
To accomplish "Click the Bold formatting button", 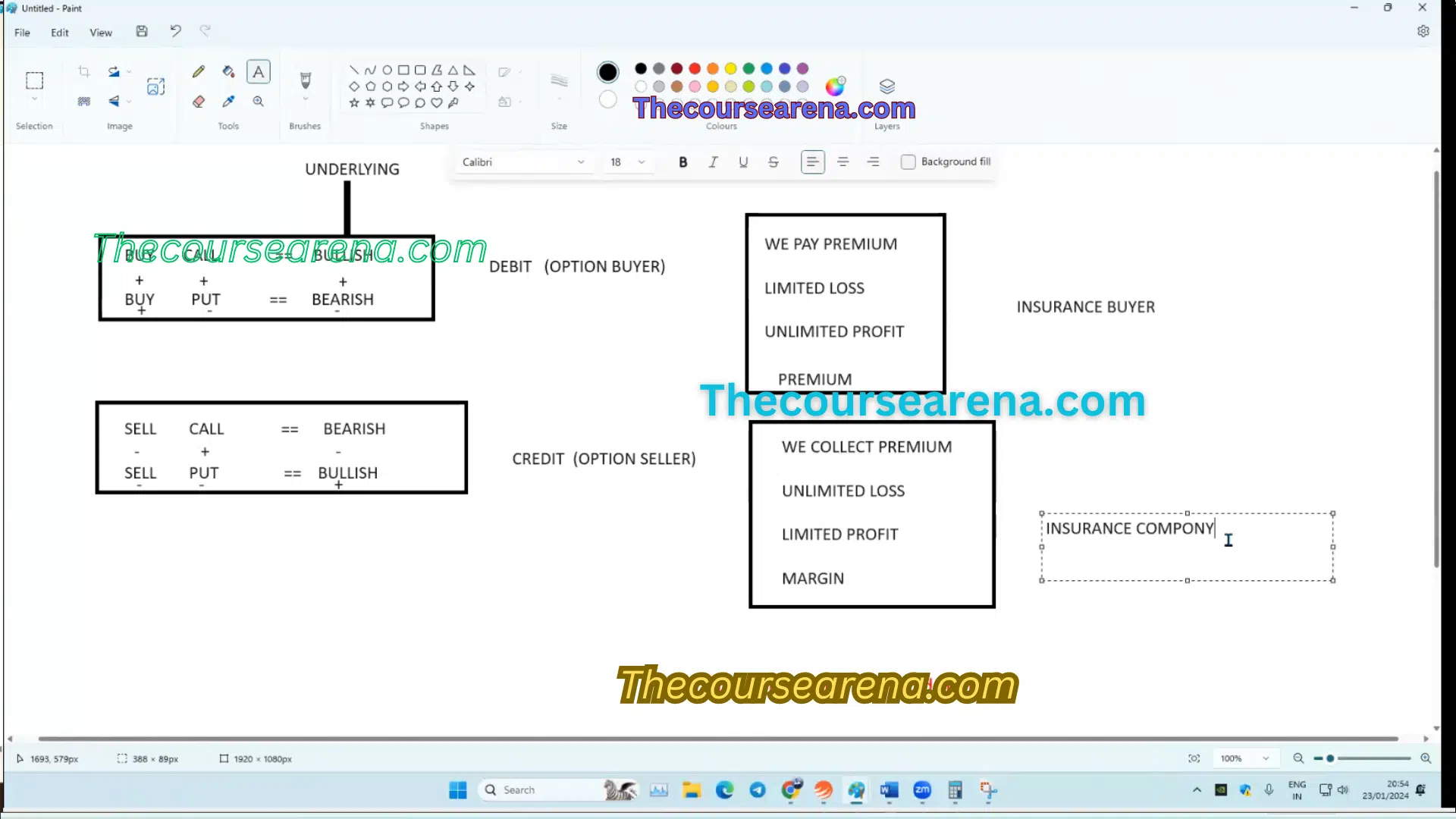I will click(684, 162).
